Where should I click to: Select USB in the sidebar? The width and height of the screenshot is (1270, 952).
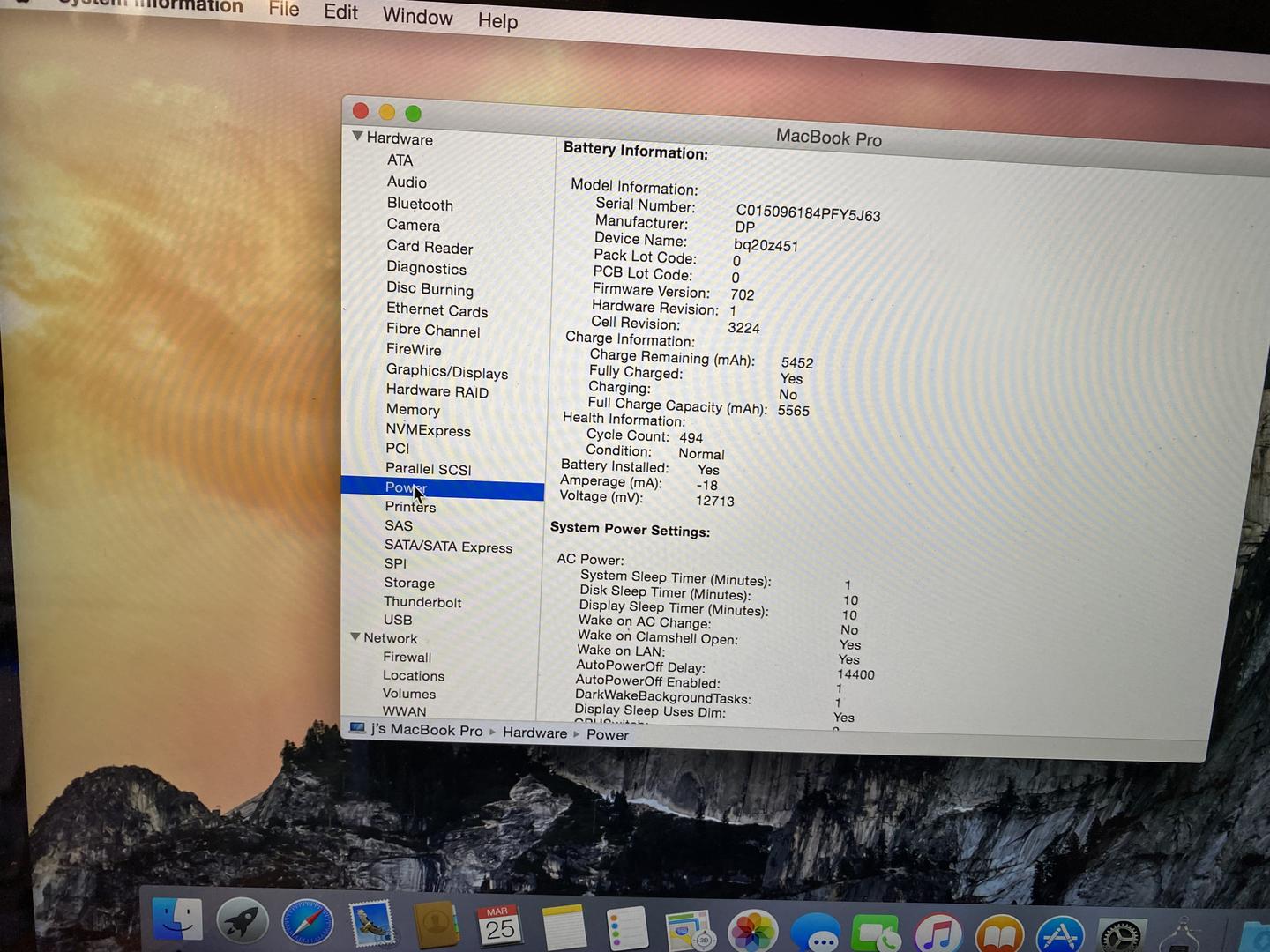click(x=398, y=620)
